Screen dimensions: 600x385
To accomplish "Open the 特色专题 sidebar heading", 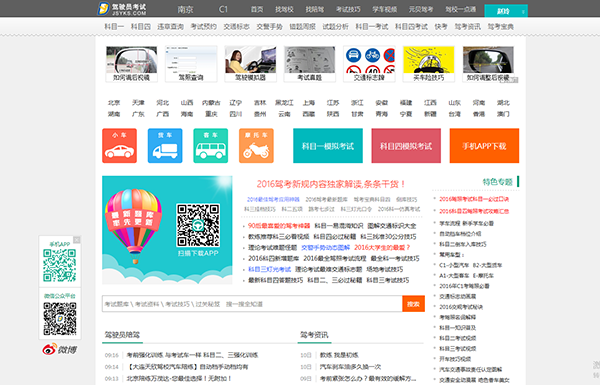I will pyautogui.click(x=497, y=182).
